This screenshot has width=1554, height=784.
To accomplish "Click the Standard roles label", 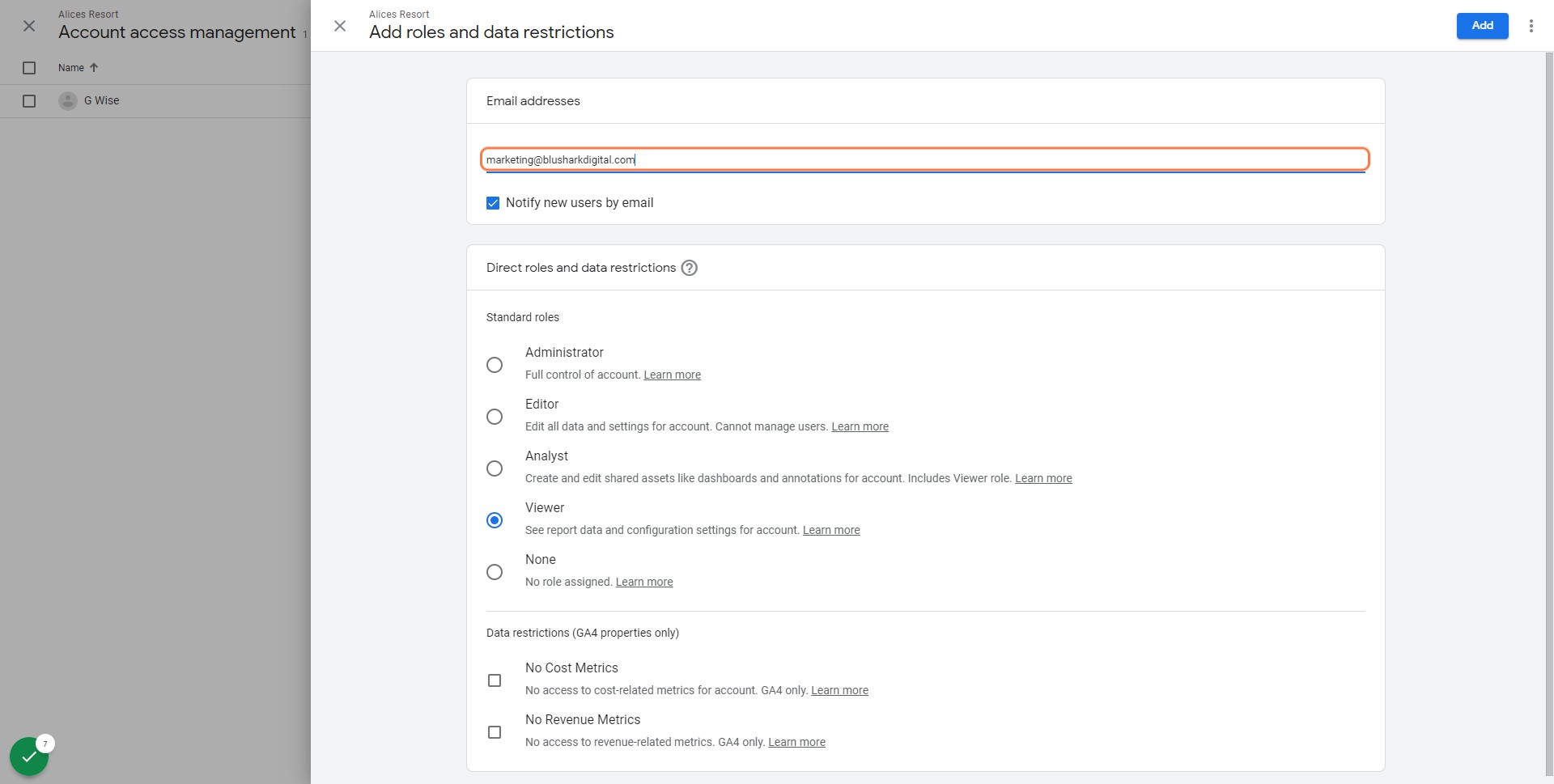I will tap(523, 317).
